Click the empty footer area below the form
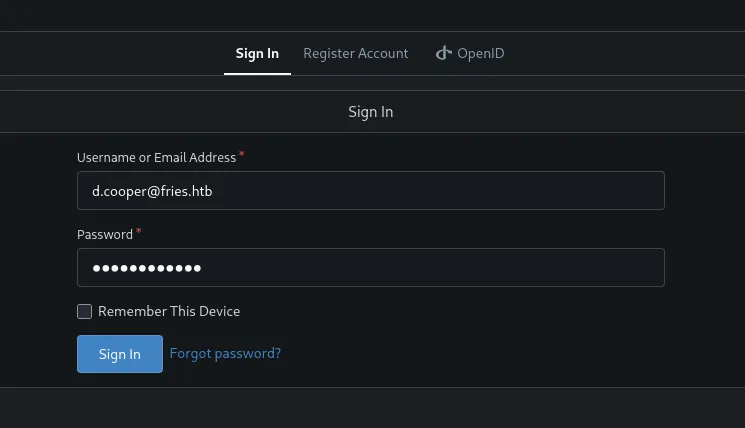Image resolution: width=745 pixels, height=428 pixels. click(x=372, y=408)
